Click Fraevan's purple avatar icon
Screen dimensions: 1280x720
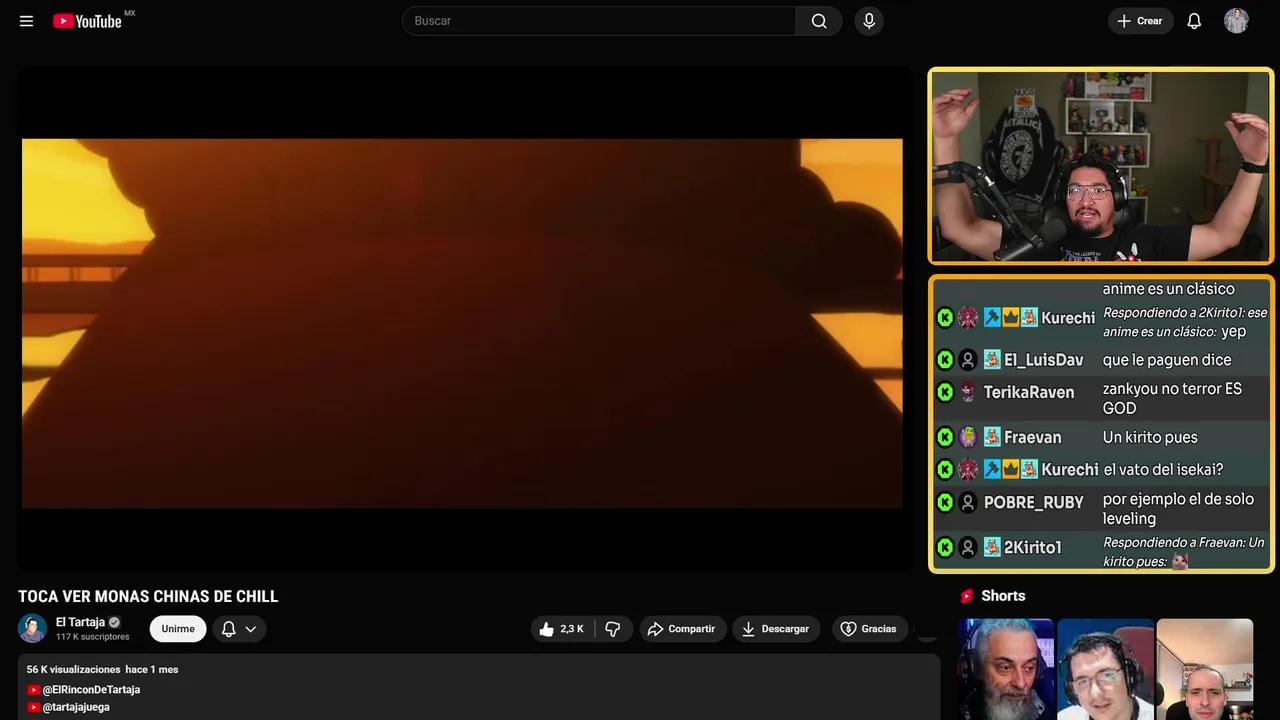[968, 437]
